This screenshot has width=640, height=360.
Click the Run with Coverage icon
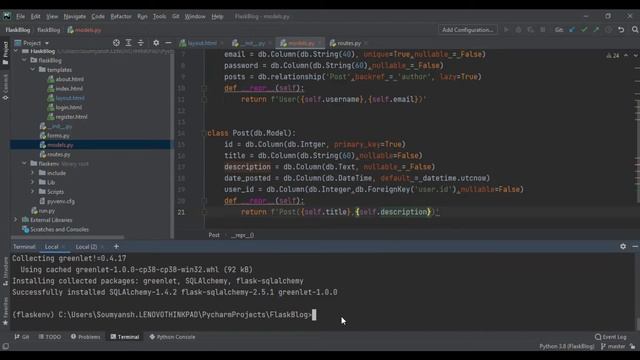531,30
